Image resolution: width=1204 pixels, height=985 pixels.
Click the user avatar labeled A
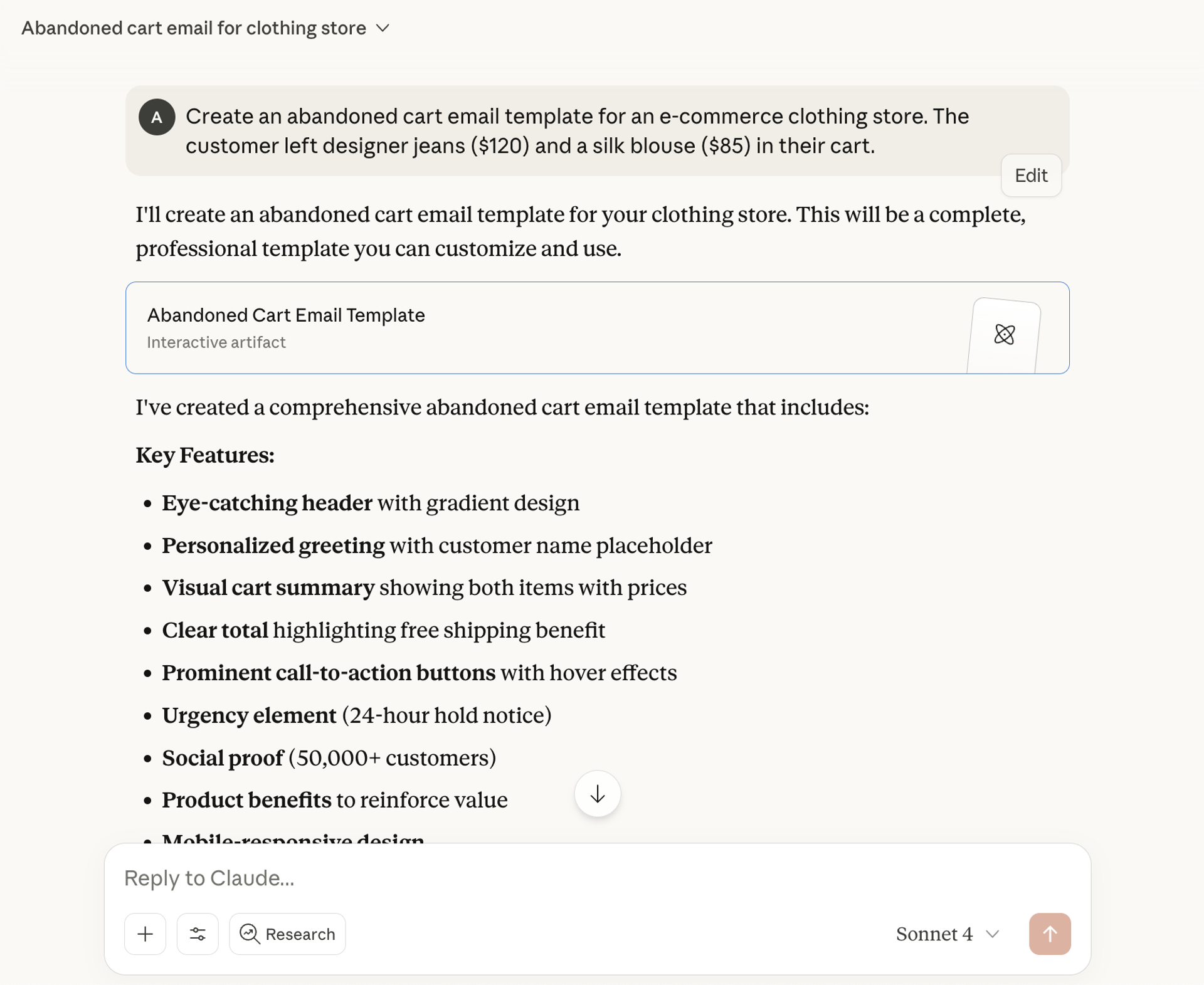[x=157, y=117]
